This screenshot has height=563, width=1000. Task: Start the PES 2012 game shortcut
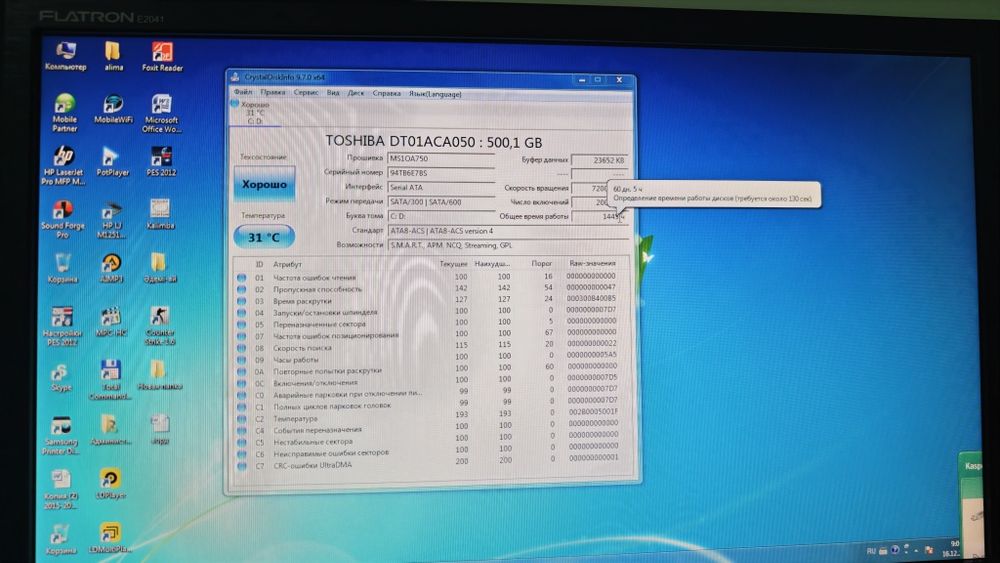coord(161,162)
